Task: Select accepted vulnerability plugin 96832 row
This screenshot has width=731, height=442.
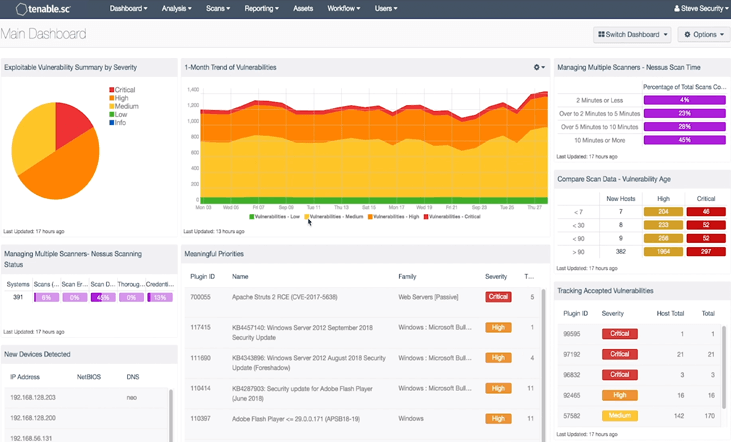Action: pyautogui.click(x=639, y=375)
